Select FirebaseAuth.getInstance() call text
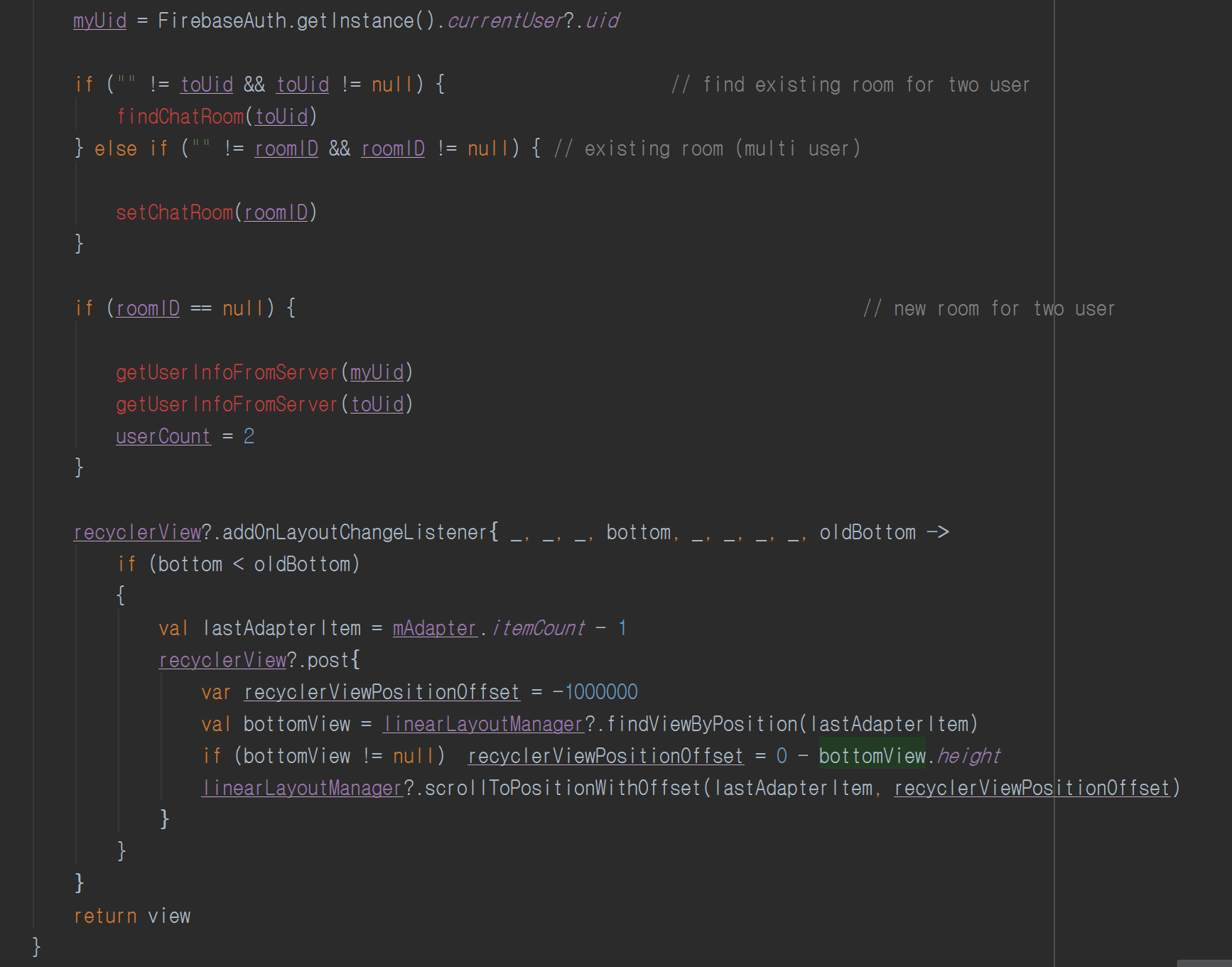The width and height of the screenshot is (1232, 967). 296,21
